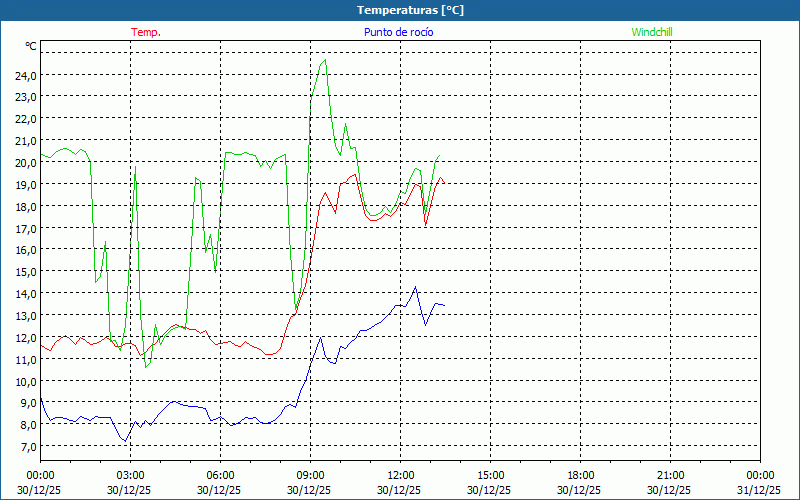This screenshot has height=500, width=800.
Task: Click the lowest dip of blue dew point line
Action: [126, 441]
